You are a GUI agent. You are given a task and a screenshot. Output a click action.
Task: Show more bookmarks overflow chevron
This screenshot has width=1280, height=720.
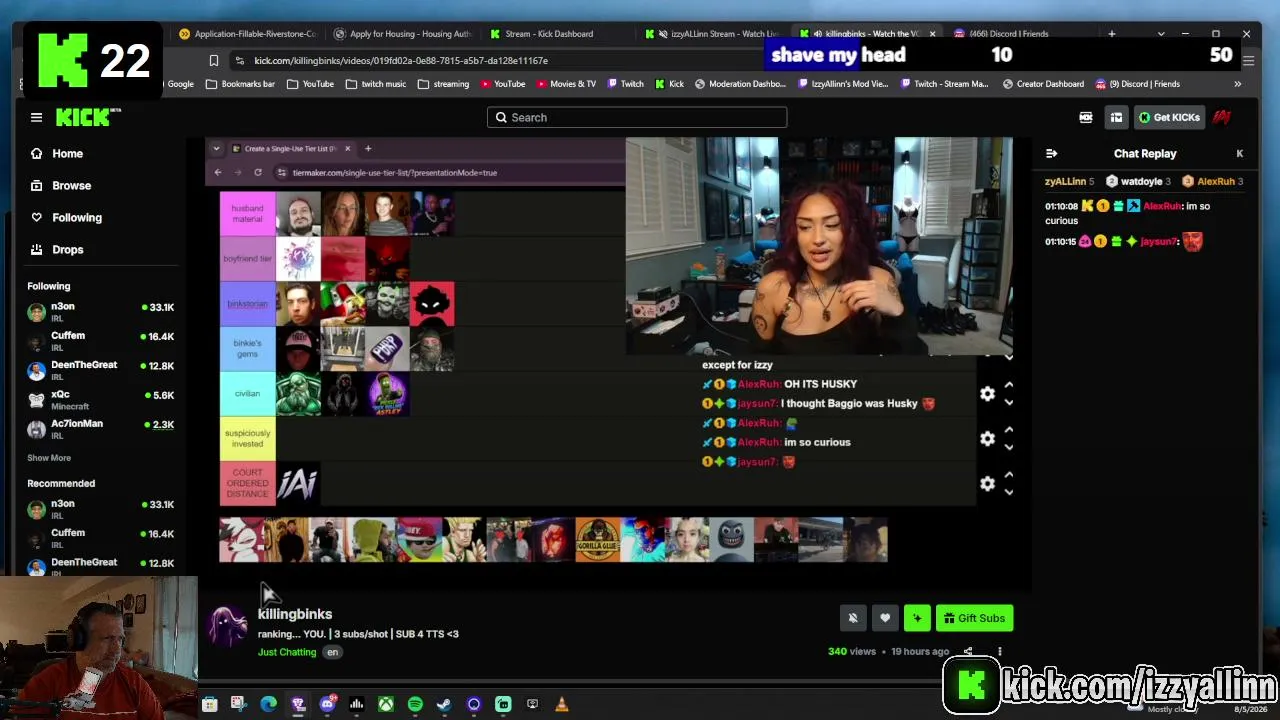coord(1237,84)
